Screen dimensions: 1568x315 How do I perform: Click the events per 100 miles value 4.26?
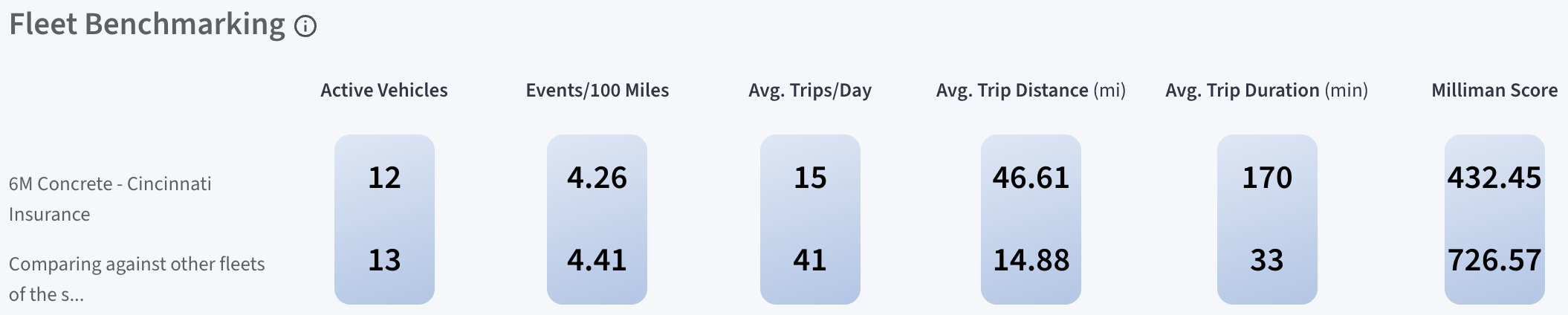(x=597, y=178)
